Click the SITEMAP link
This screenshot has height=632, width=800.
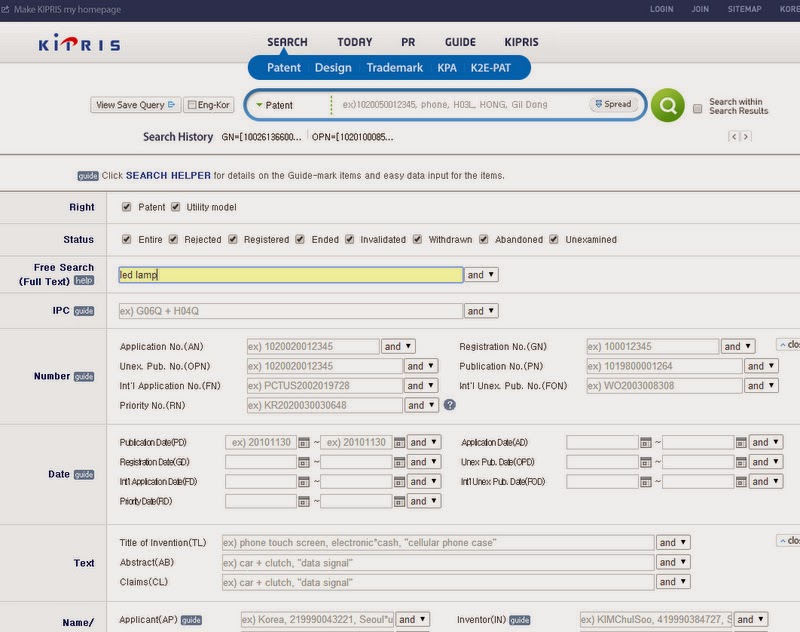(x=744, y=9)
